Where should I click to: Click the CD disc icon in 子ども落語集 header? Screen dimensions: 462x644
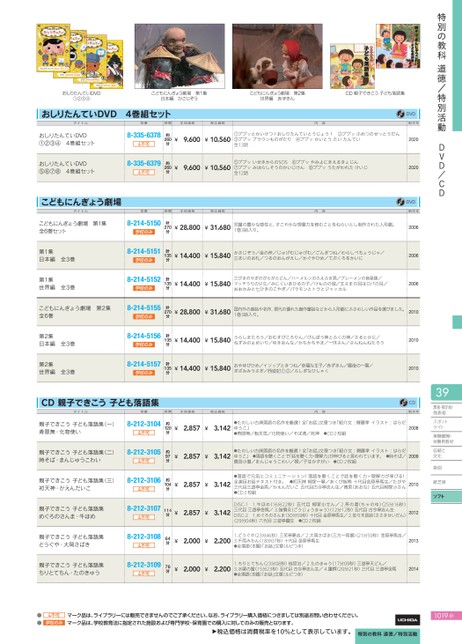coord(403,402)
